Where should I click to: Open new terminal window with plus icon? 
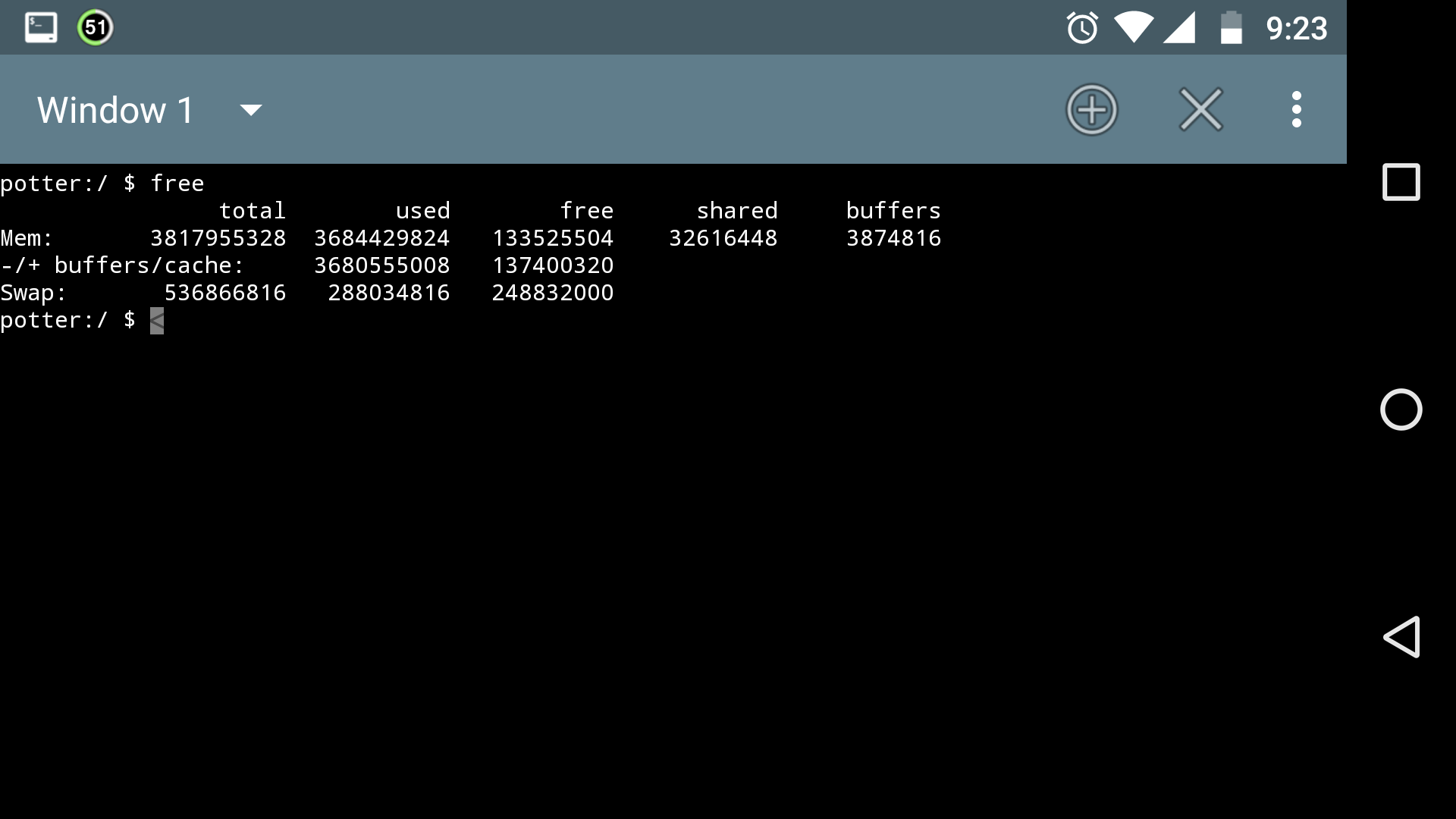1091,110
